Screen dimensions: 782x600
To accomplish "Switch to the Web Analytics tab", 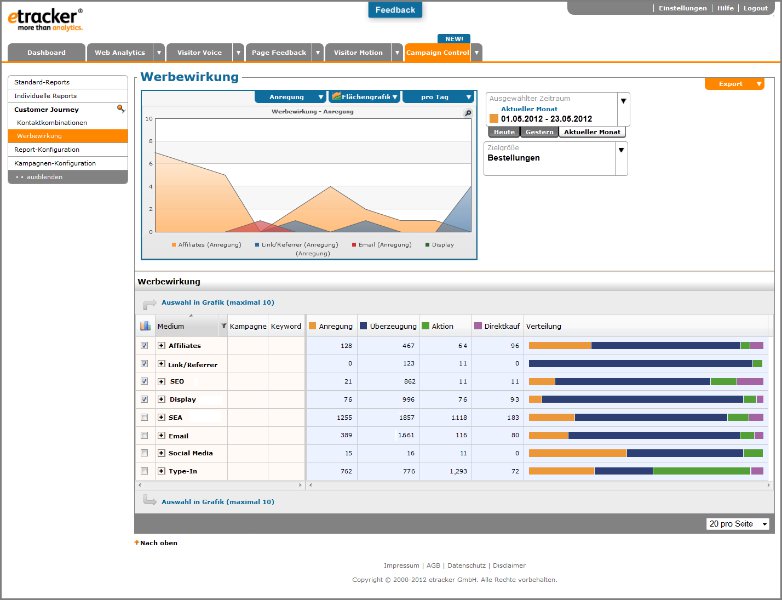I will [x=120, y=52].
